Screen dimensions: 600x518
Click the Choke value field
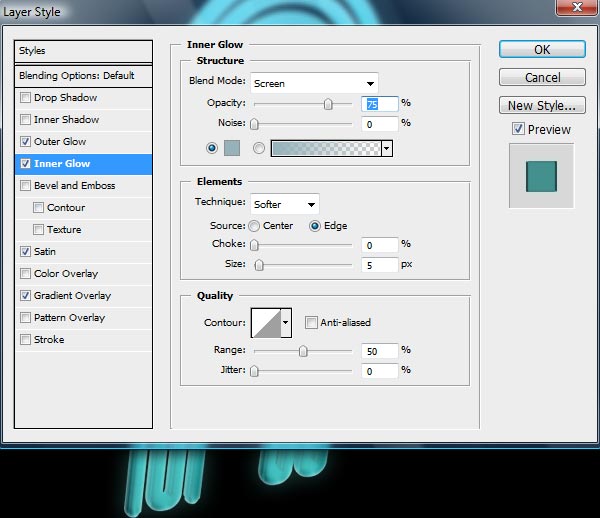[x=380, y=245]
